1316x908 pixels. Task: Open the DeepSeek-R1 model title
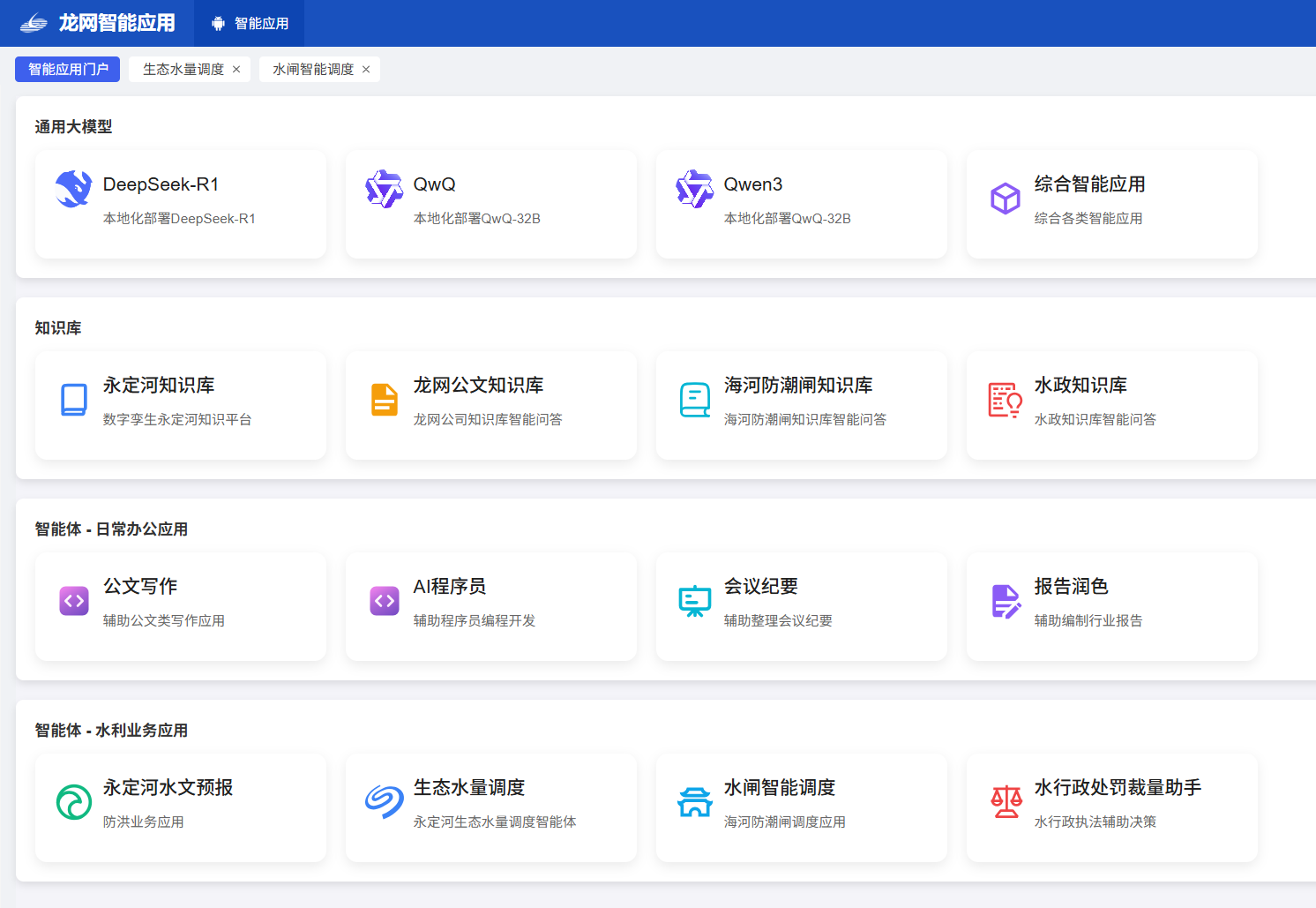click(161, 184)
